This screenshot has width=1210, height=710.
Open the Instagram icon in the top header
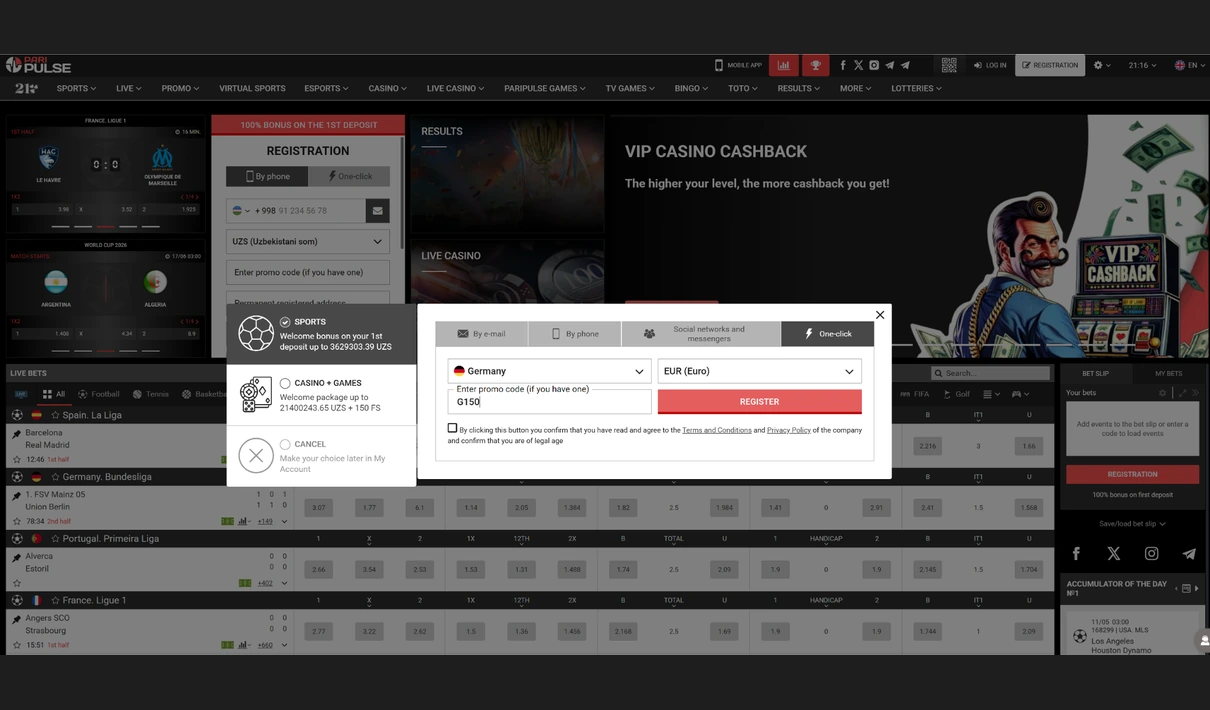pyautogui.click(x=874, y=65)
